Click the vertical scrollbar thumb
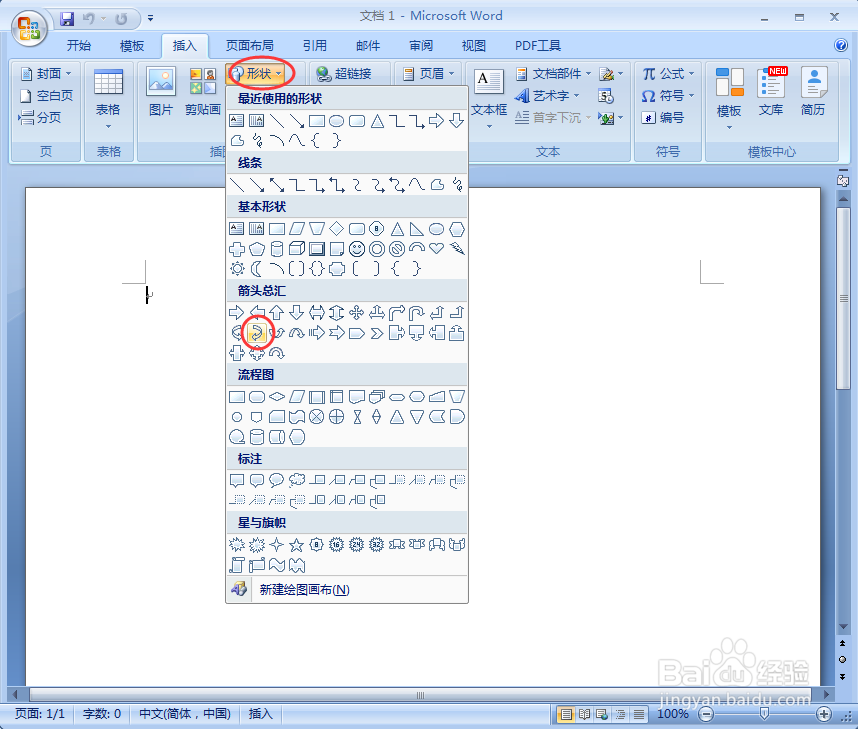This screenshot has width=858, height=729. pos(843,298)
